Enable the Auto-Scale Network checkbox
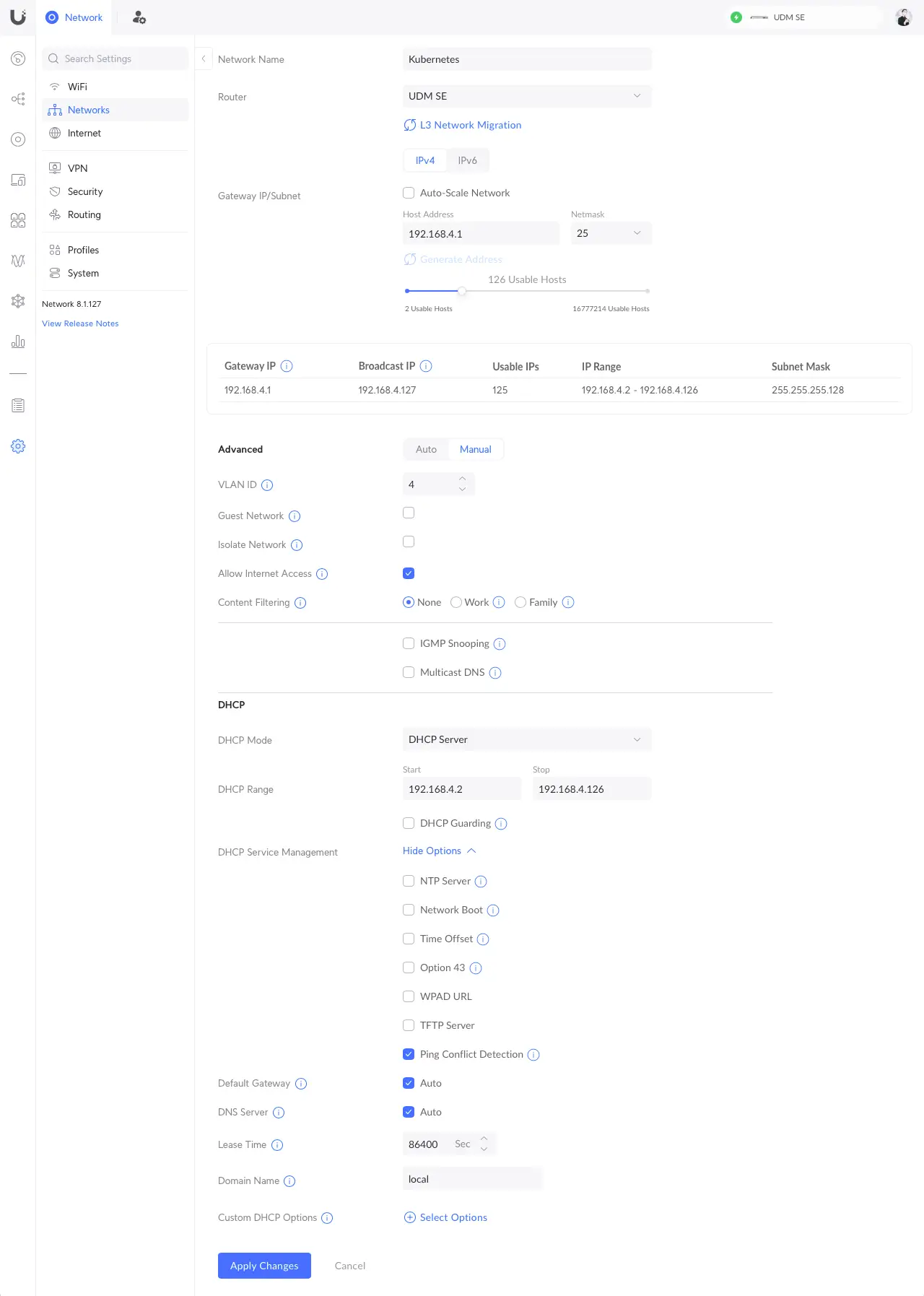This screenshot has height=1296, width=924. point(409,193)
